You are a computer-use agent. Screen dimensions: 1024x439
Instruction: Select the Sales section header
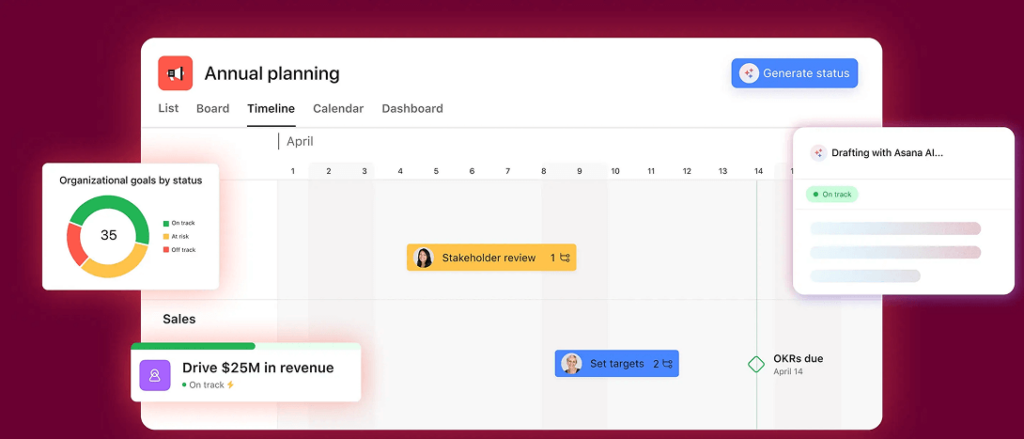[179, 319]
